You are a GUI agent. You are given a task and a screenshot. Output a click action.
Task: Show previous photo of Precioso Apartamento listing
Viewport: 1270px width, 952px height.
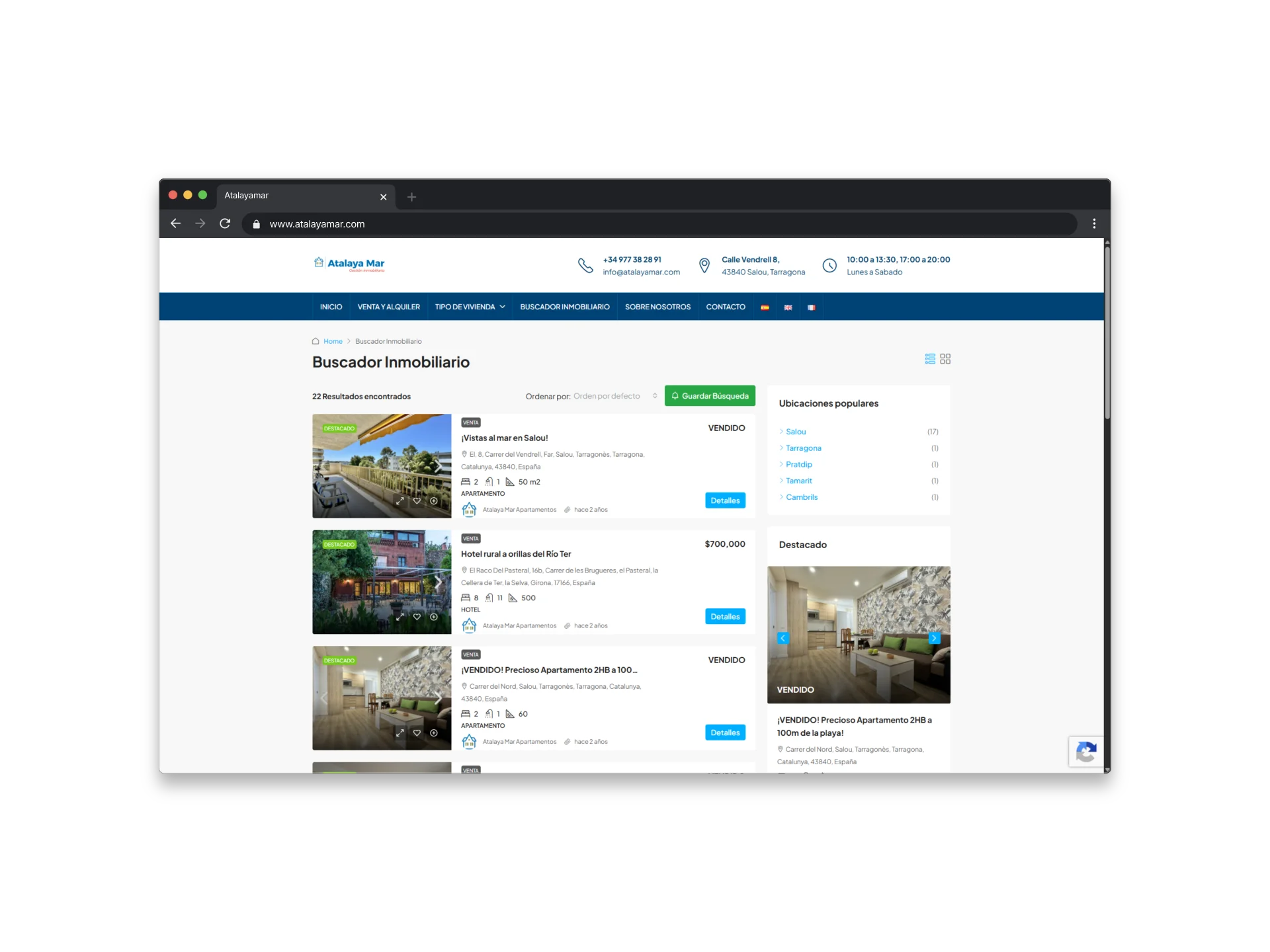(x=324, y=698)
